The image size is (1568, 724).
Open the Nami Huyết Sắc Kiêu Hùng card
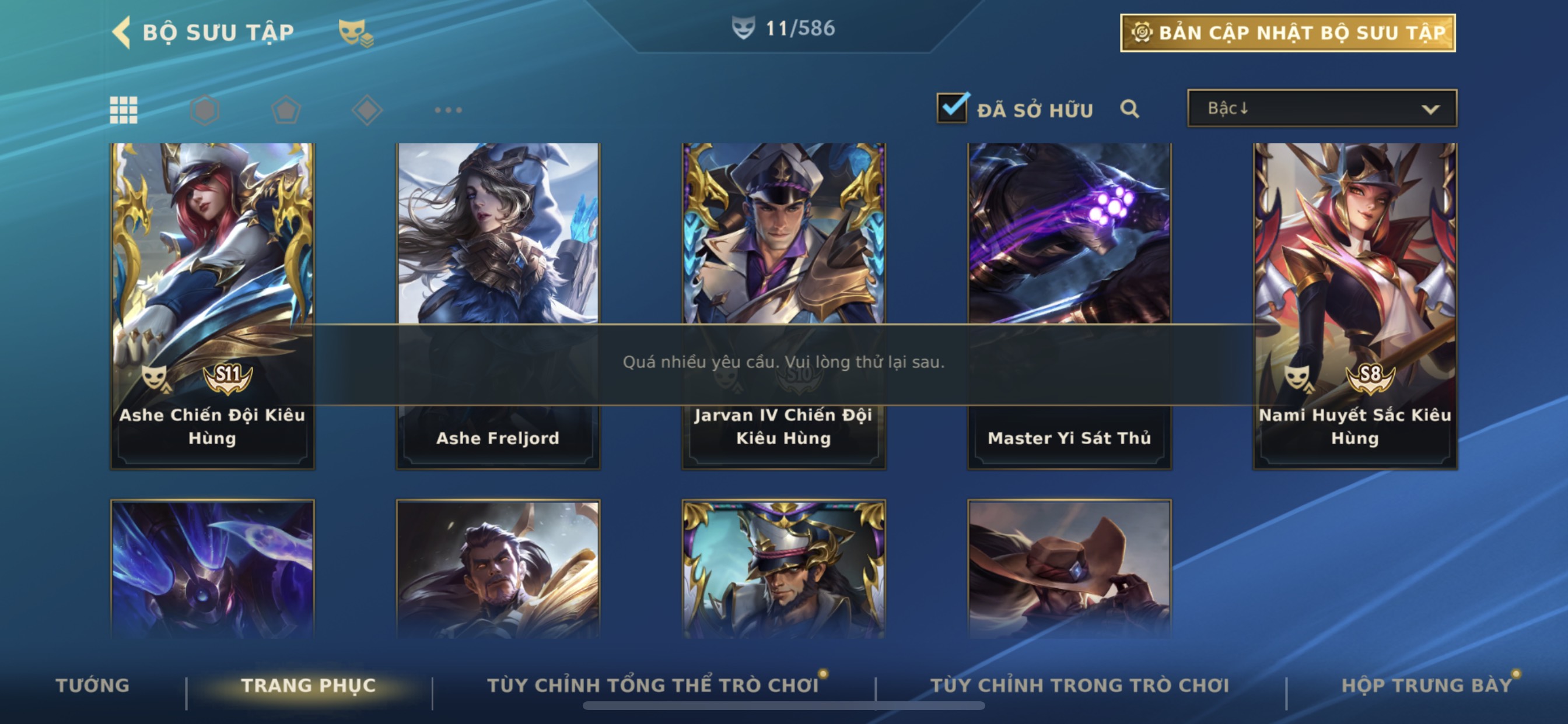click(x=1355, y=306)
